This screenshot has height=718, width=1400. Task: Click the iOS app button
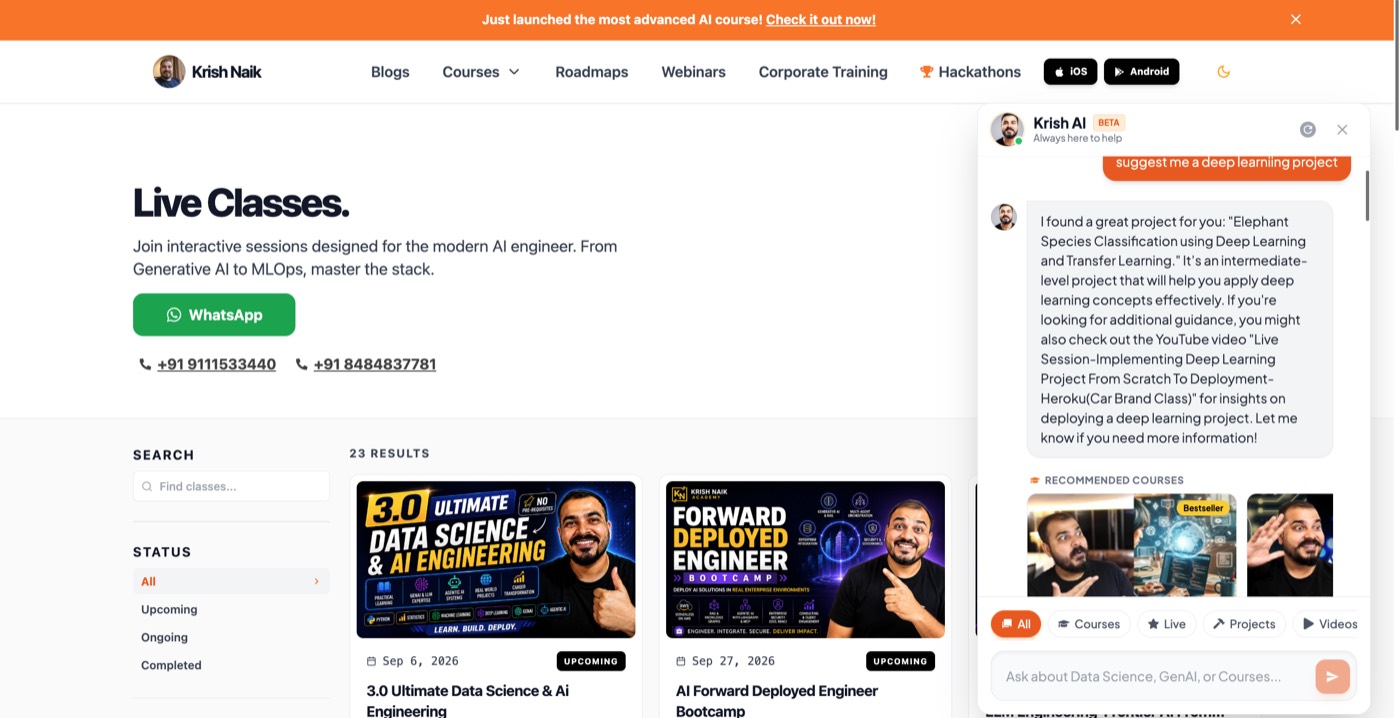[x=1070, y=72]
